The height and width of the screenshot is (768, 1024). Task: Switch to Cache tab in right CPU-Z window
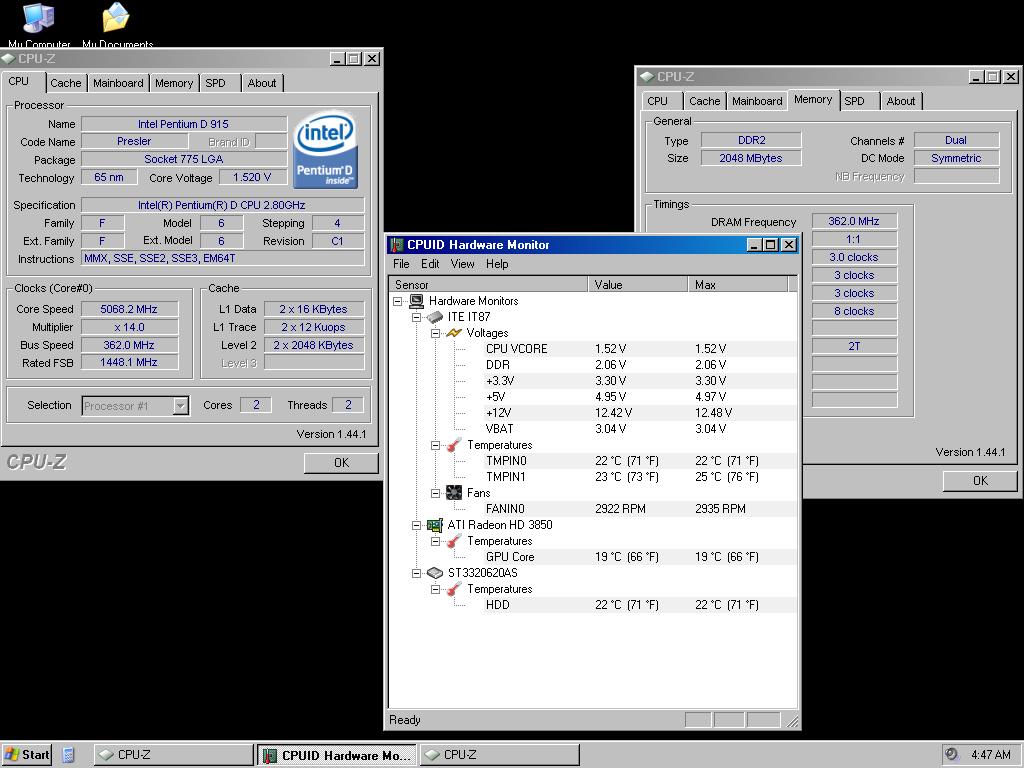[x=705, y=101]
